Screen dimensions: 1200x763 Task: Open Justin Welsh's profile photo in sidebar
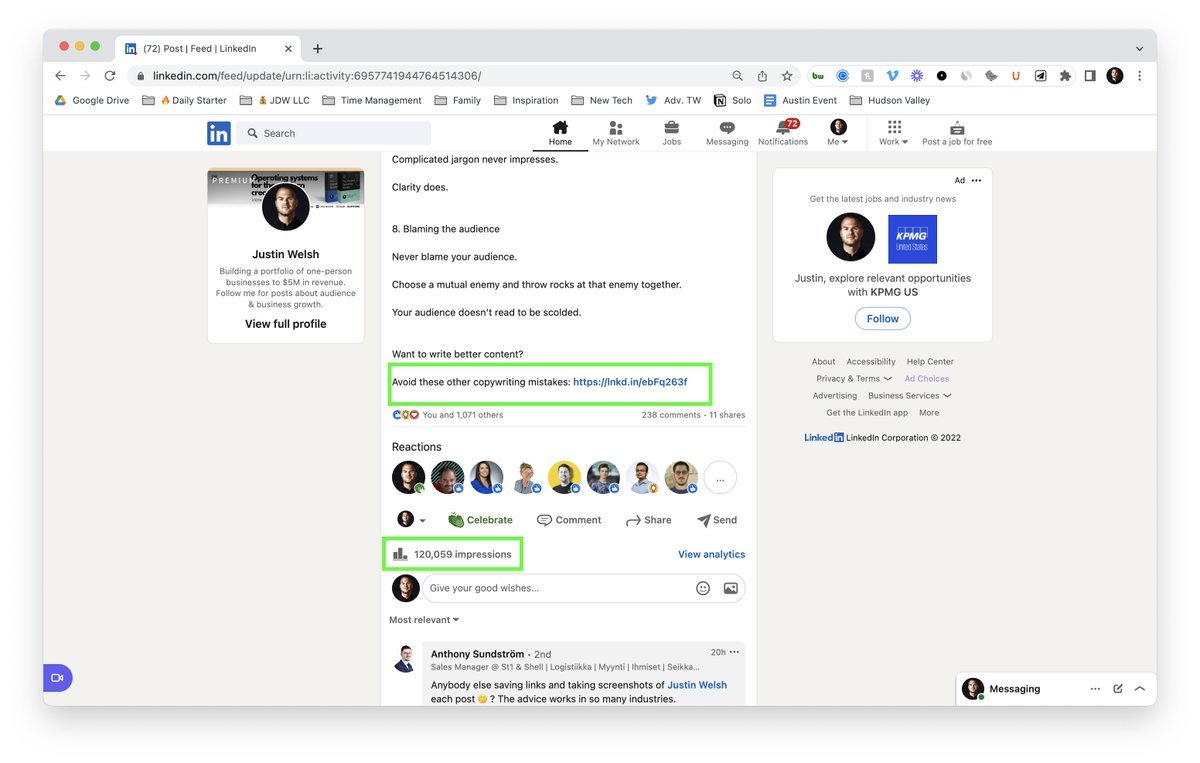(286, 208)
